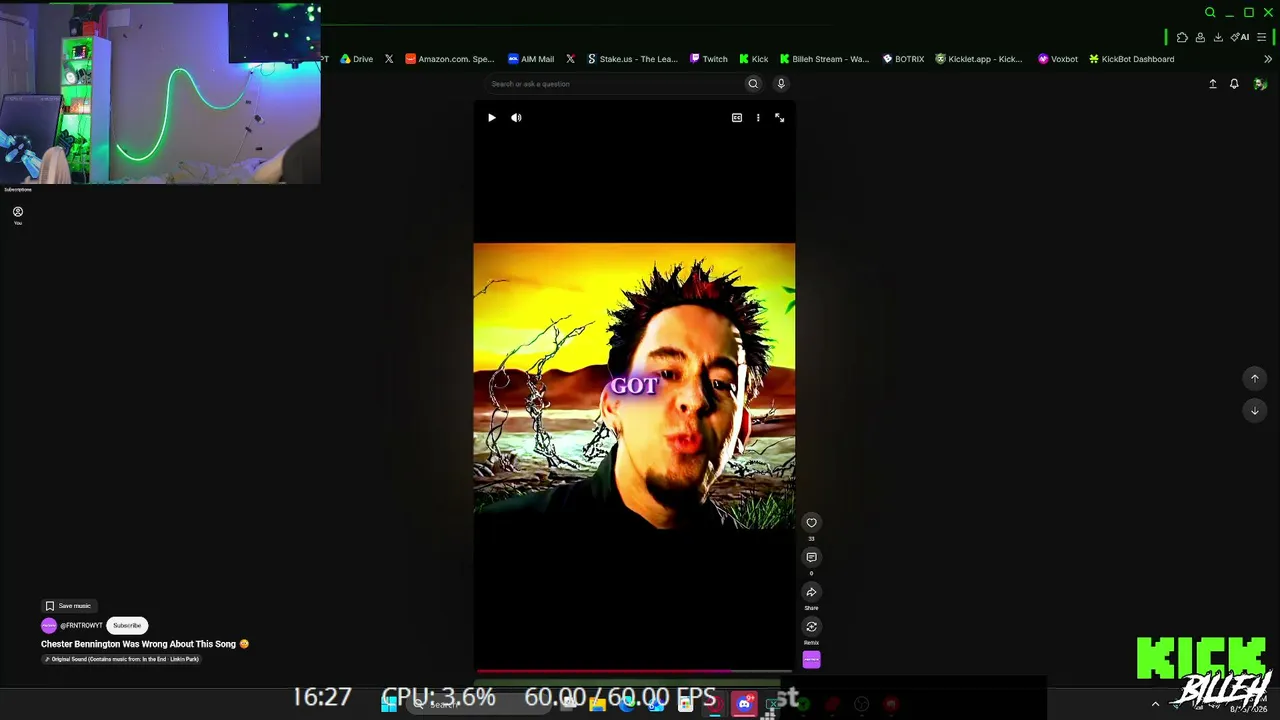This screenshot has height=720, width=1280.
Task: Expand the bookmarks overflow chevron
Action: coord(1268,59)
